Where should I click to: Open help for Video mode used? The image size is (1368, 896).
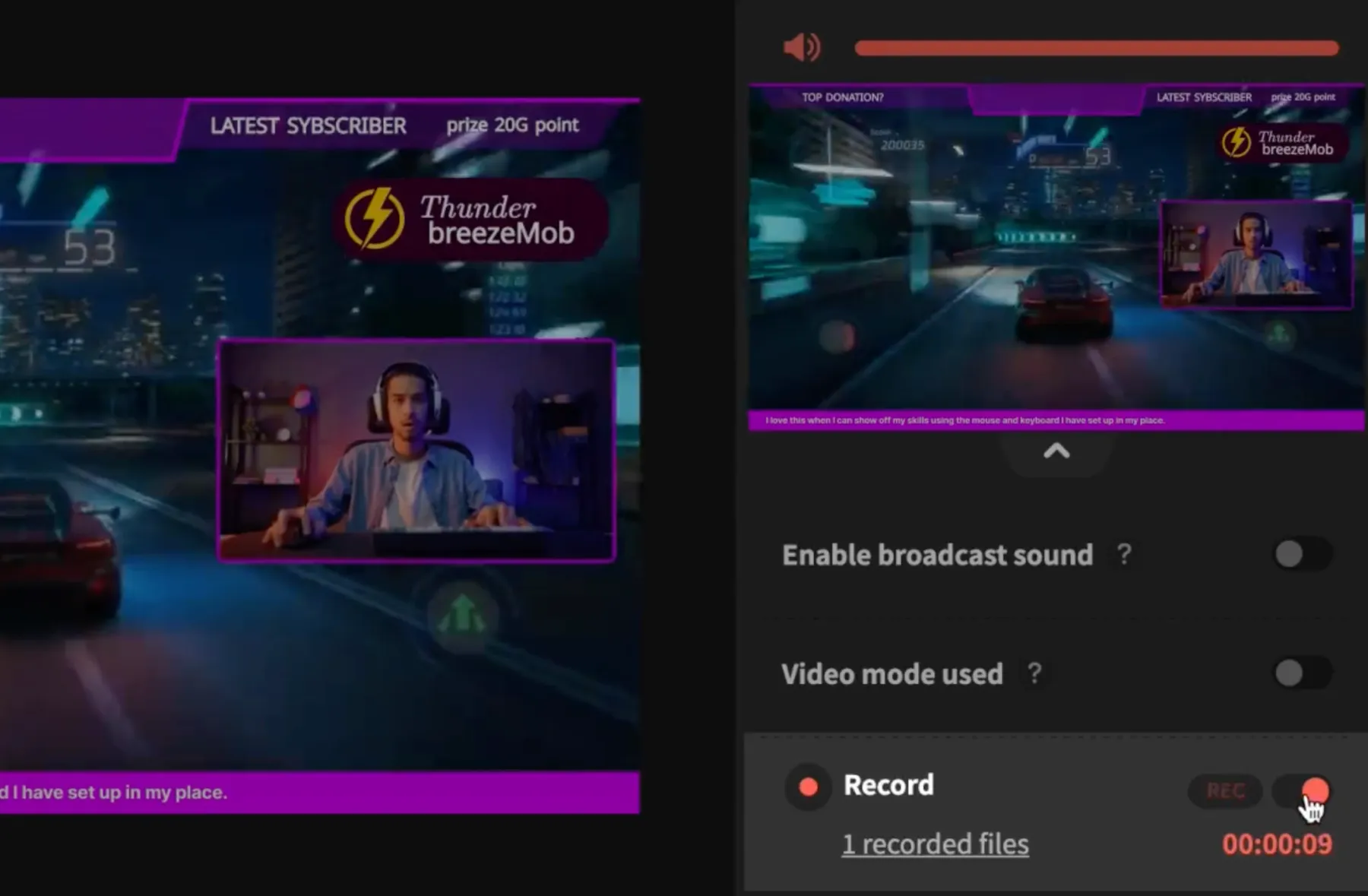1034,673
